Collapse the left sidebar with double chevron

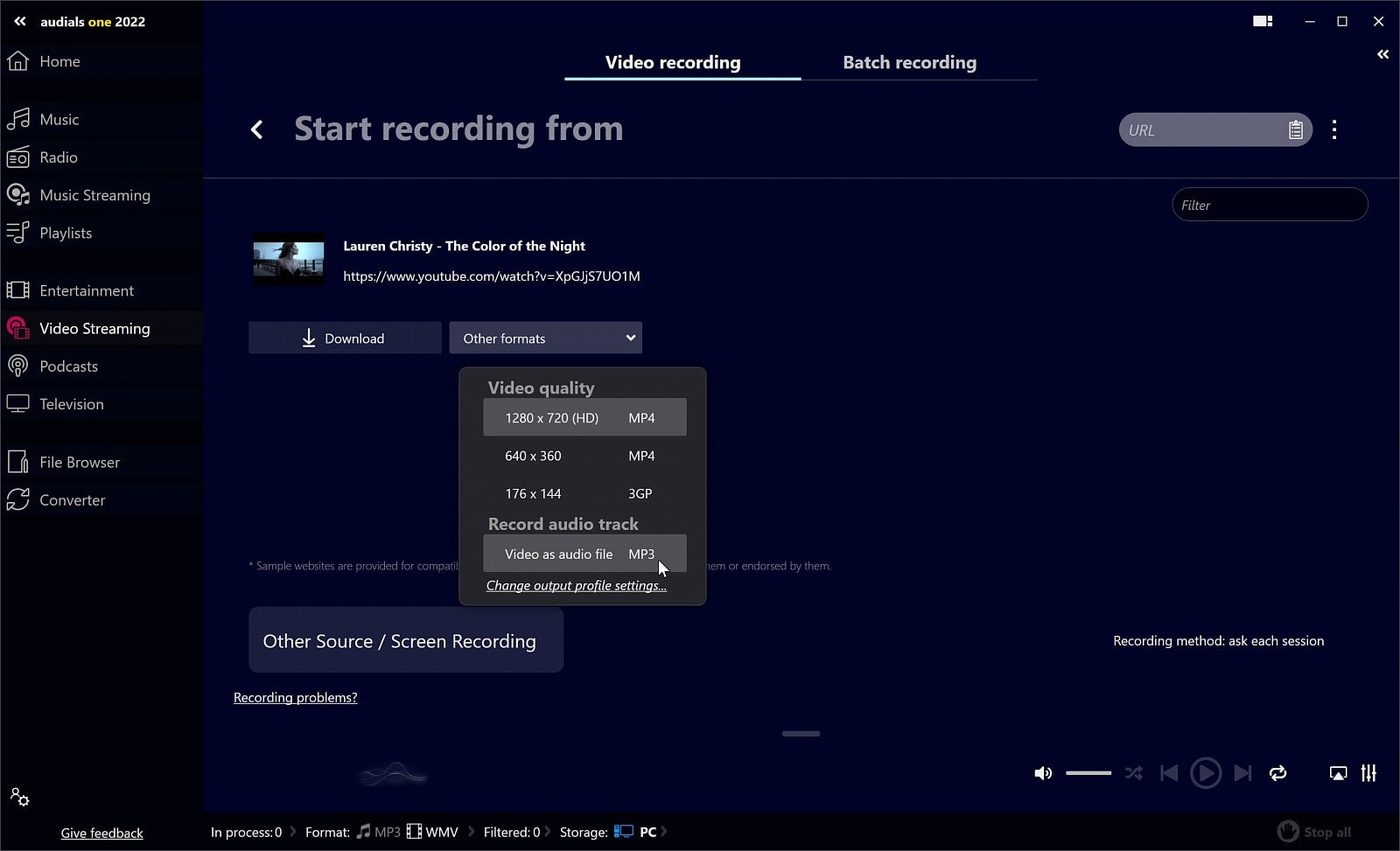coord(19,21)
